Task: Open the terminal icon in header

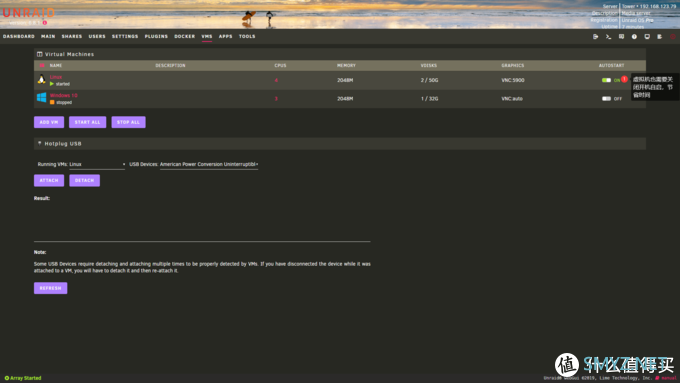Action: point(608,37)
